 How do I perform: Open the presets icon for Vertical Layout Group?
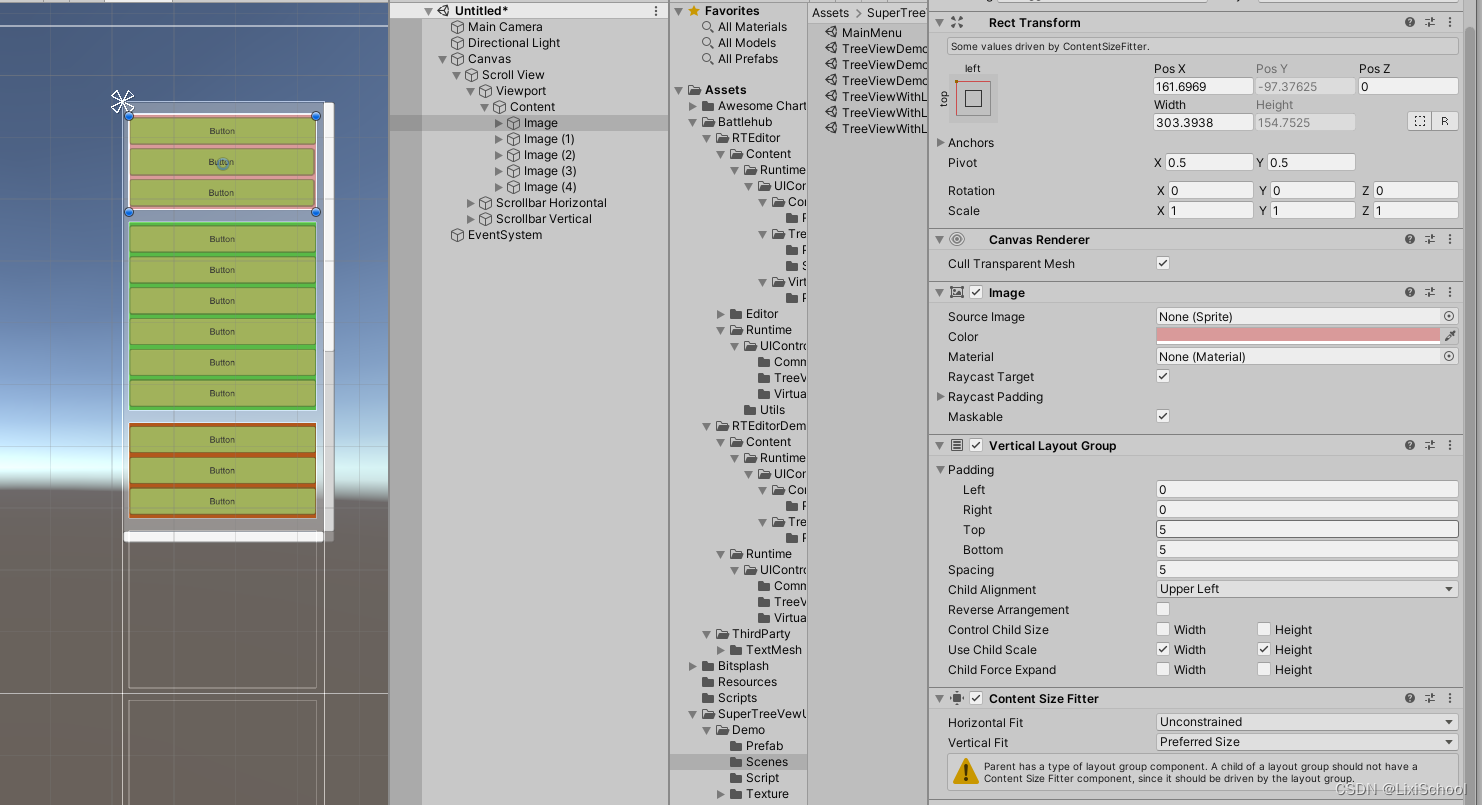tap(1430, 445)
